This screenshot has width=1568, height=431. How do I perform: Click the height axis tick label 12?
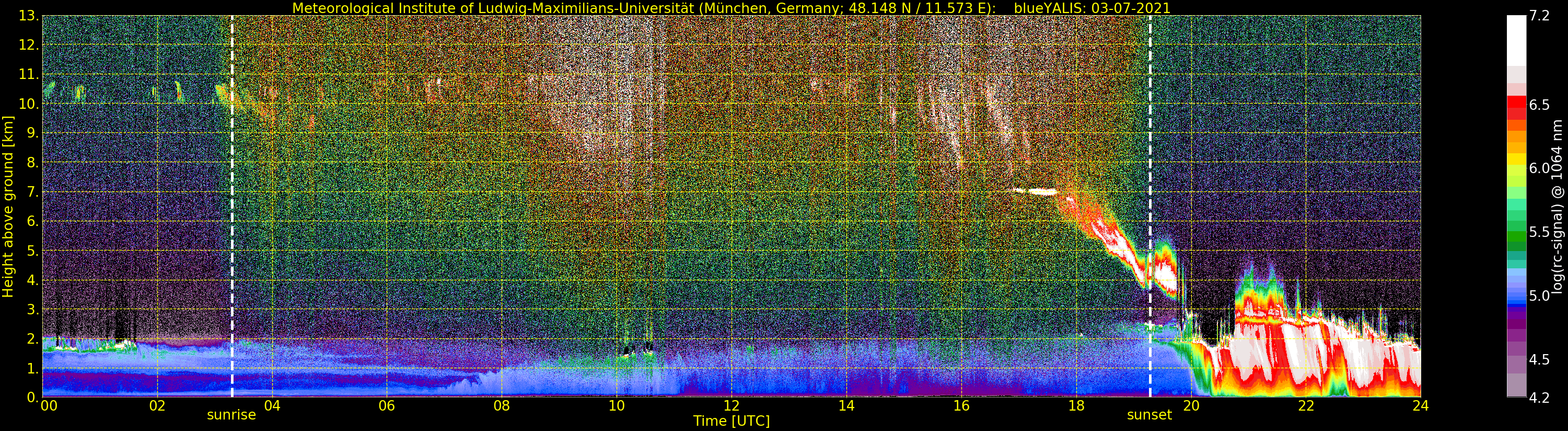point(30,45)
